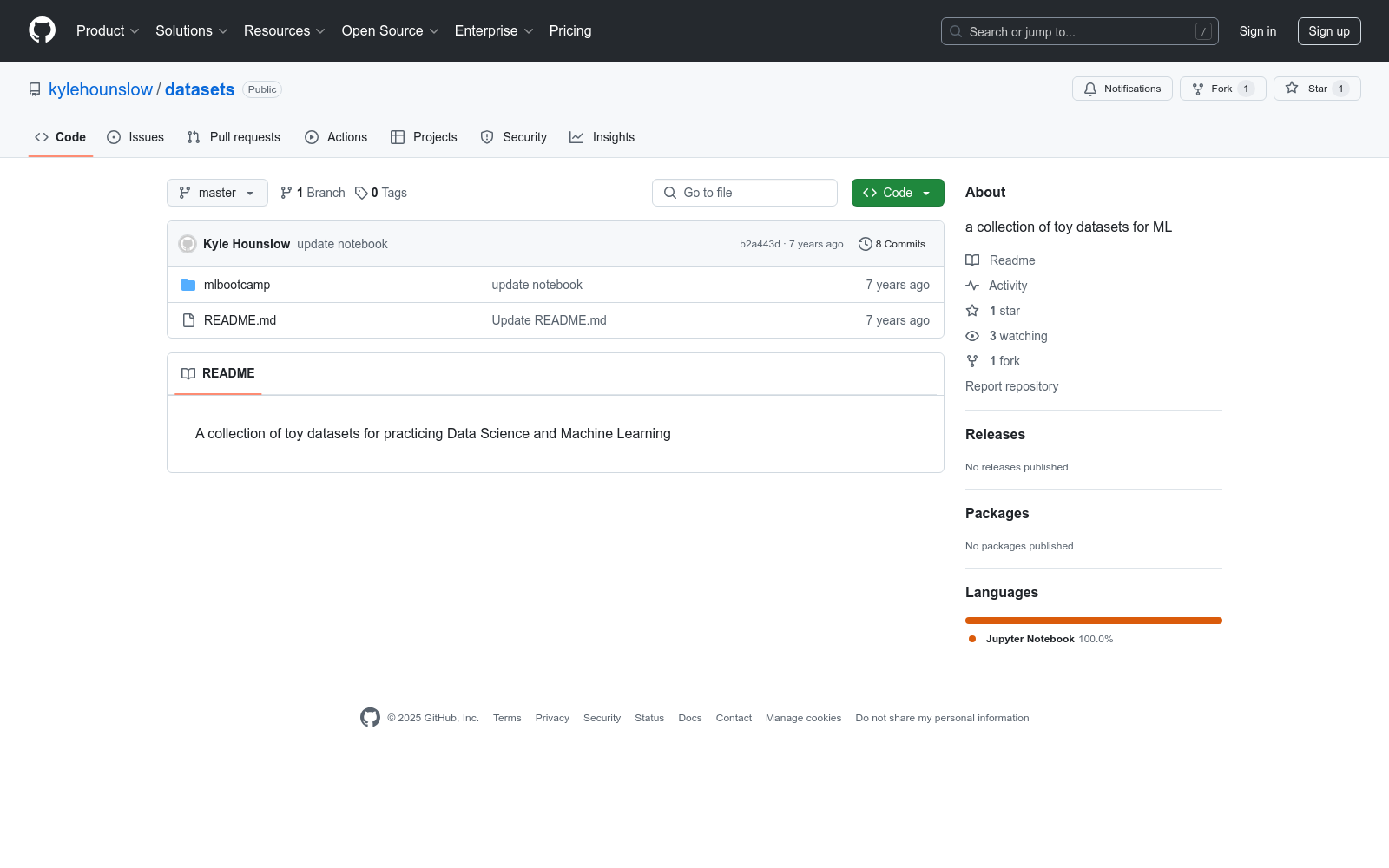The image size is (1389, 868).
Task: Click the orange language bar
Action: [x=1094, y=621]
